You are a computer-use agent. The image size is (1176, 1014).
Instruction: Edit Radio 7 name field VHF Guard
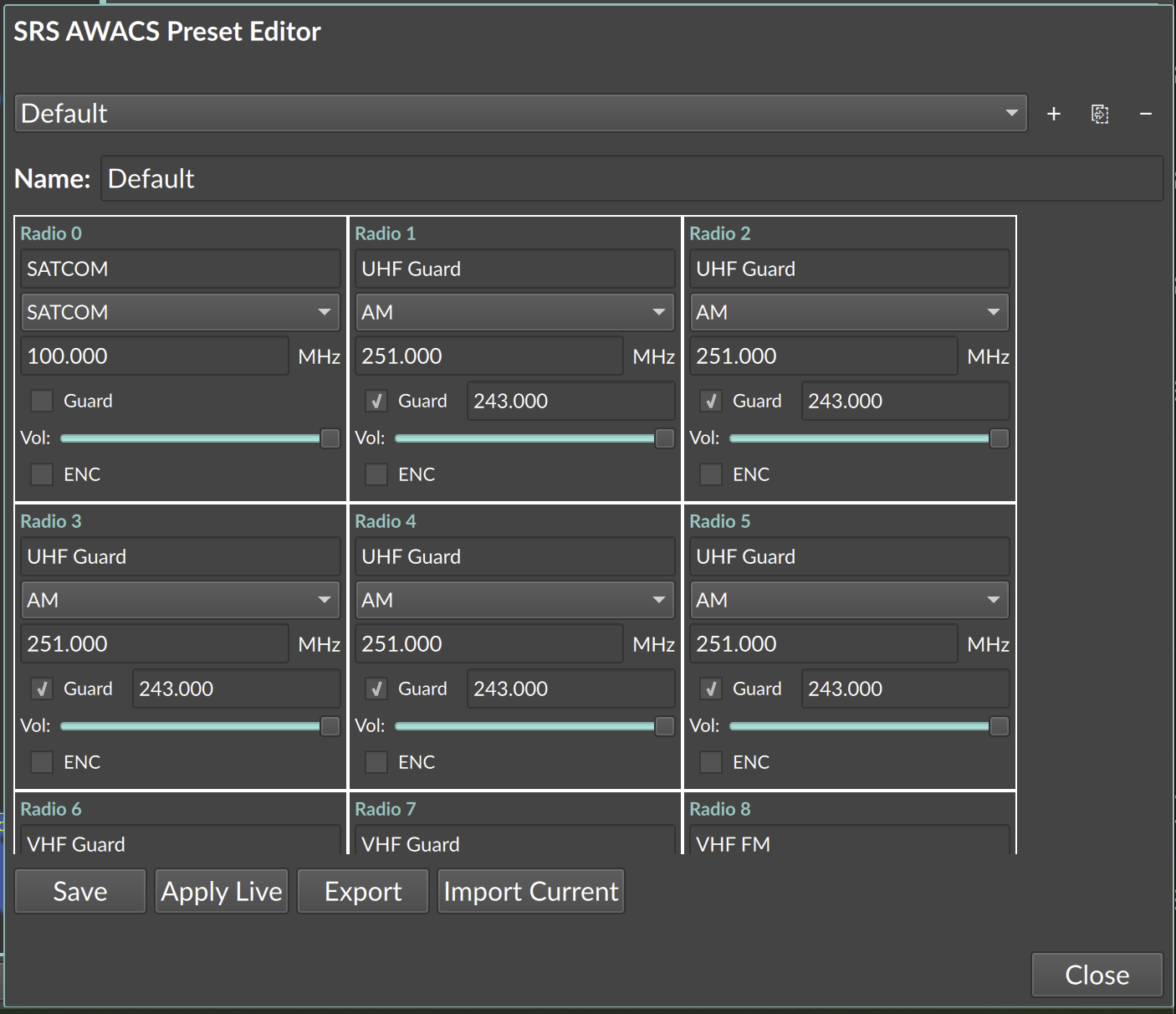[514, 841]
